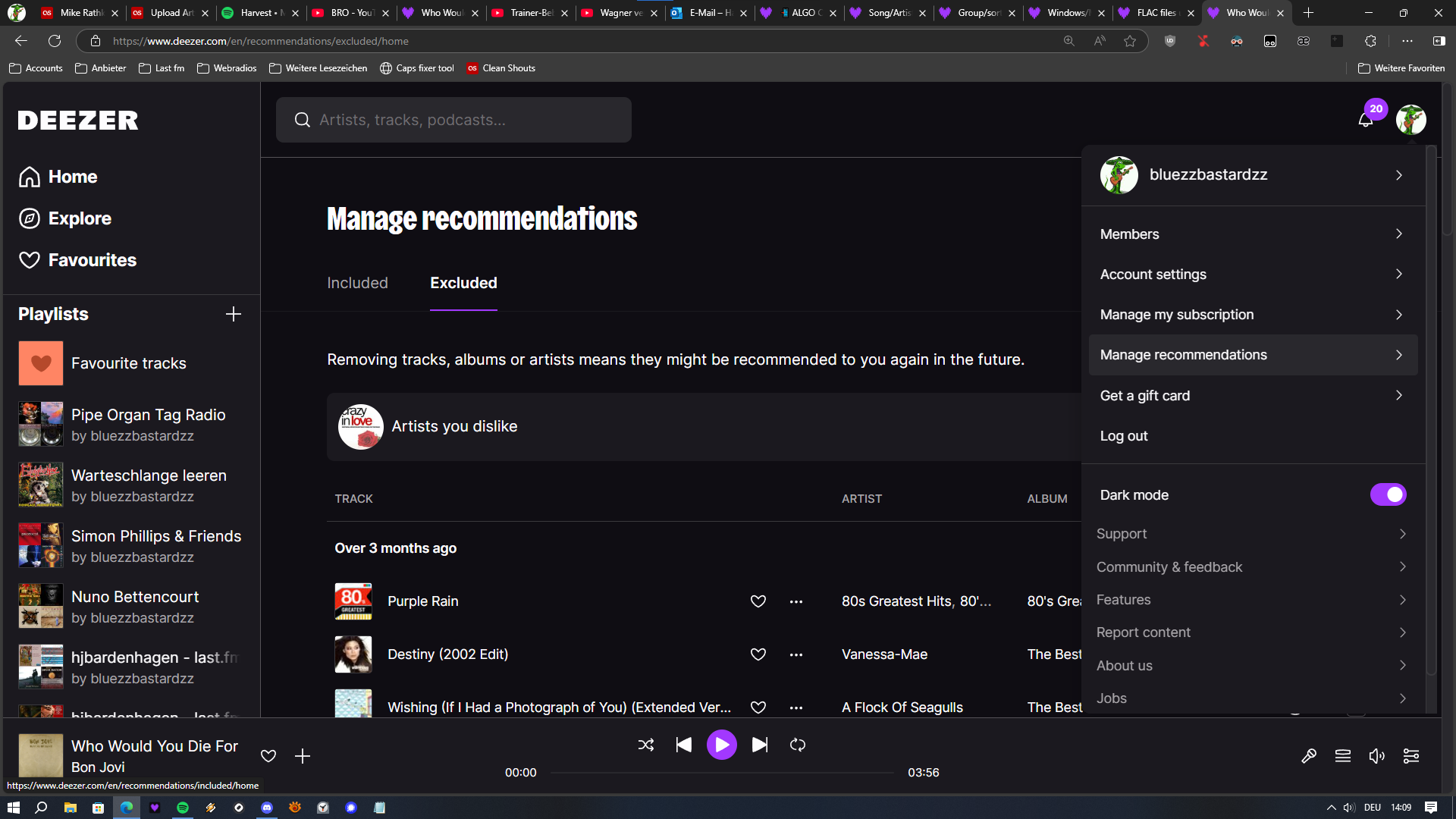Open About us
Viewport: 1456px width, 819px height.
tap(1253, 666)
